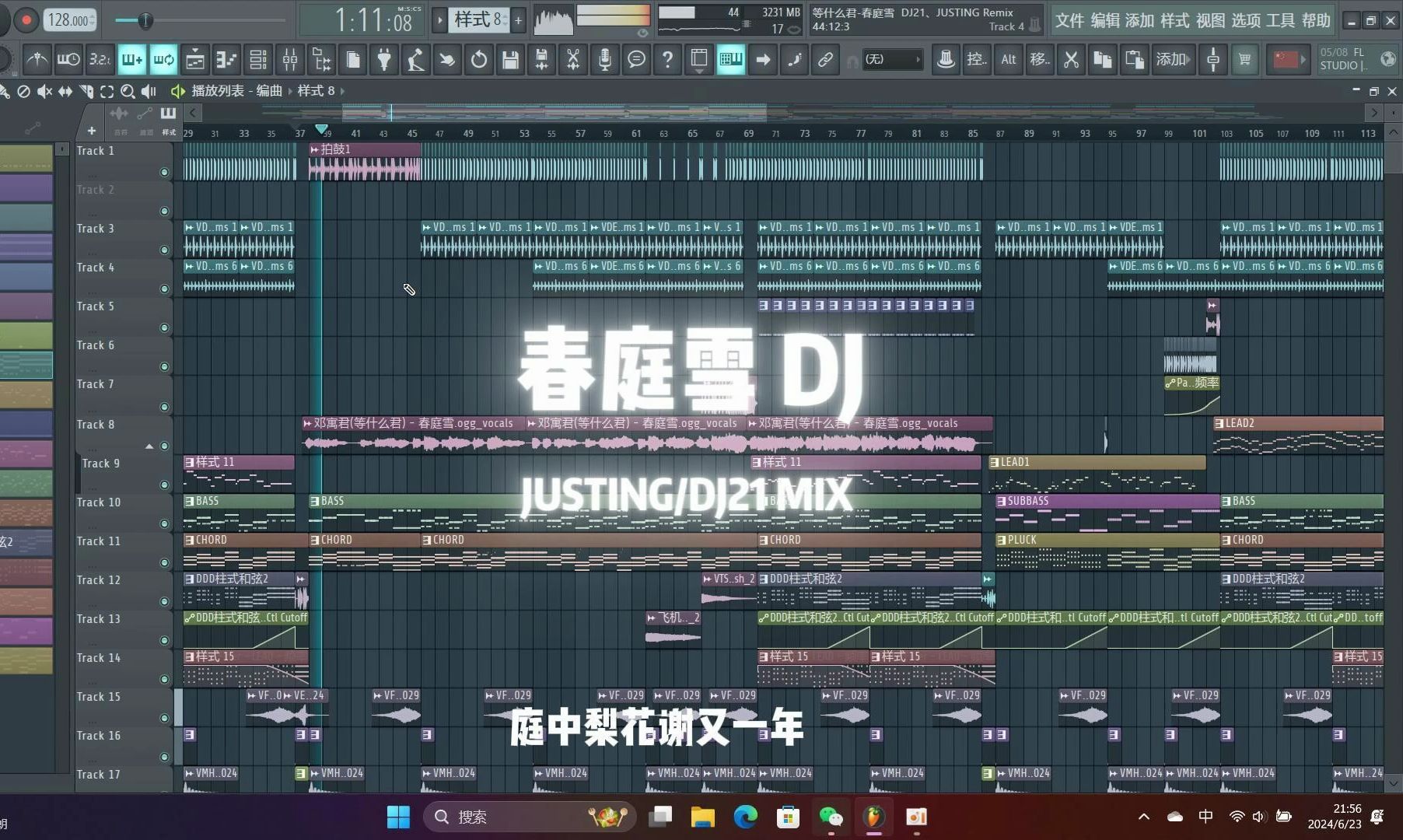1403x840 pixels.
Task: Click the copy icon in toolbar
Action: click(x=1103, y=59)
